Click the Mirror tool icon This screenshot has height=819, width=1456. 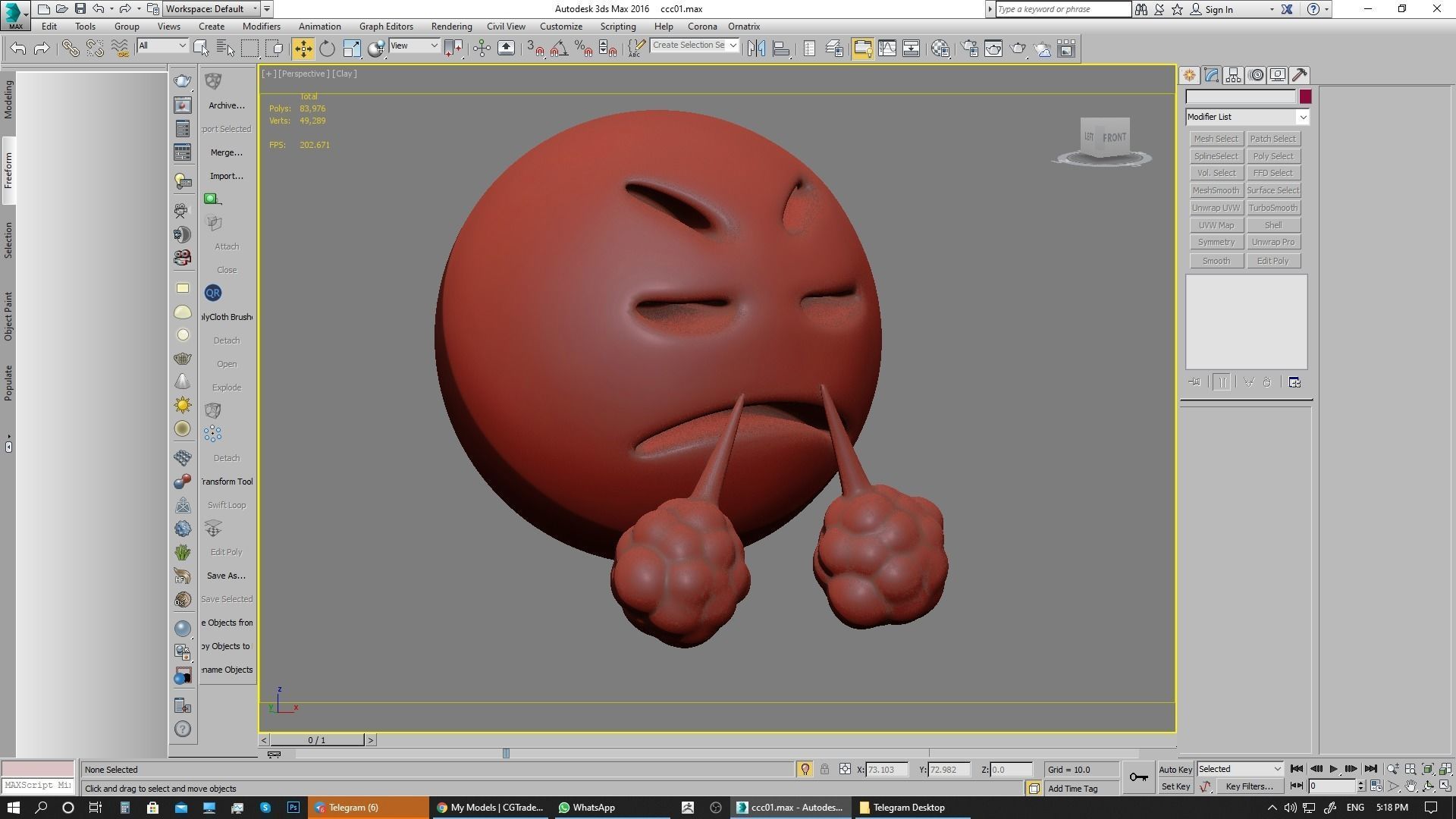click(x=756, y=49)
